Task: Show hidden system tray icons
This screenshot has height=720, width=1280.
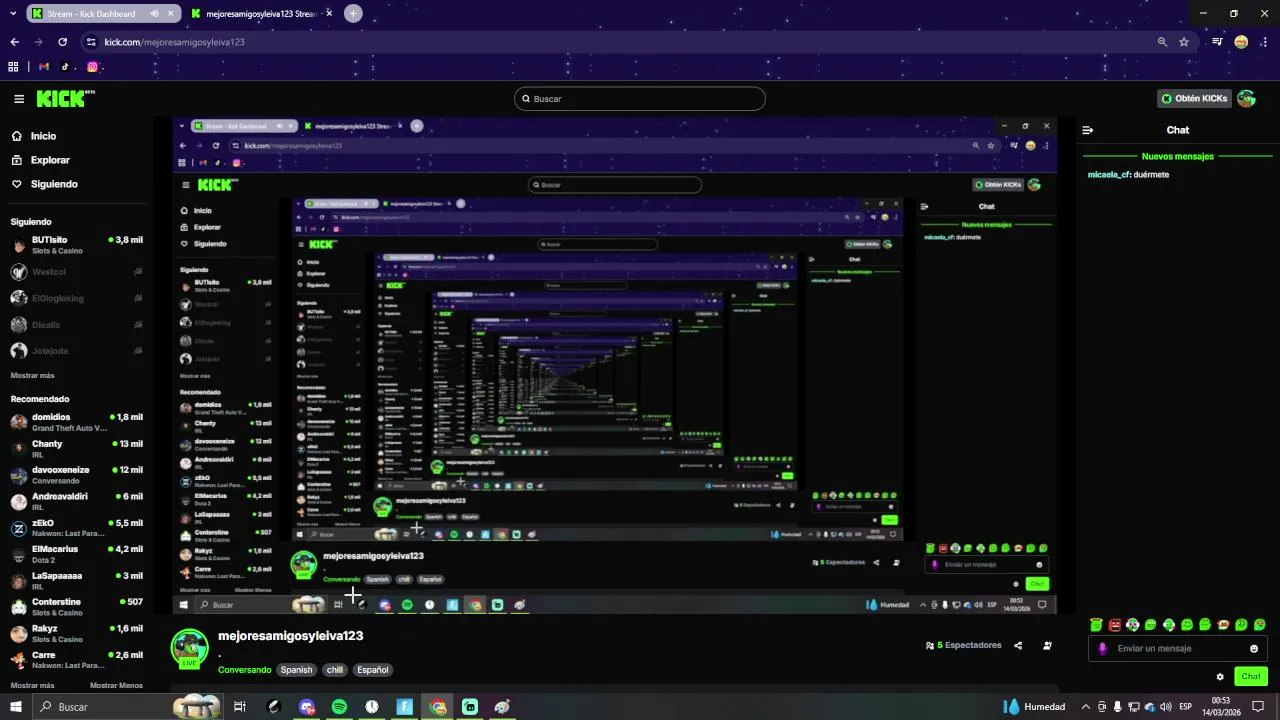Action: [x=1086, y=707]
